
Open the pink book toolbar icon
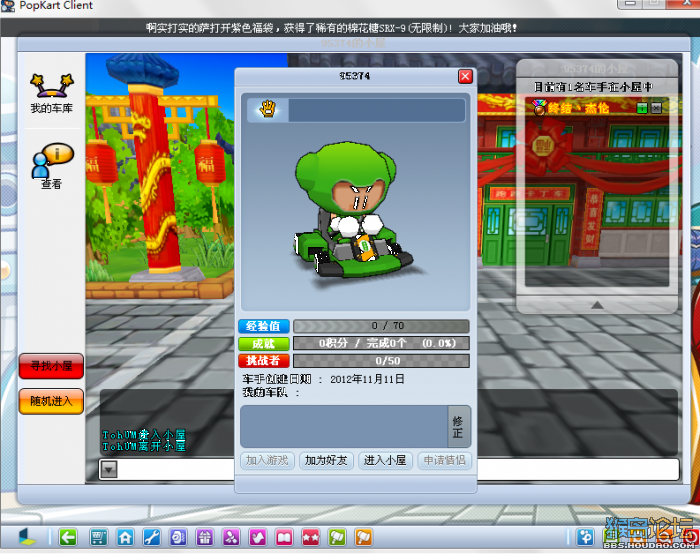coord(284,537)
